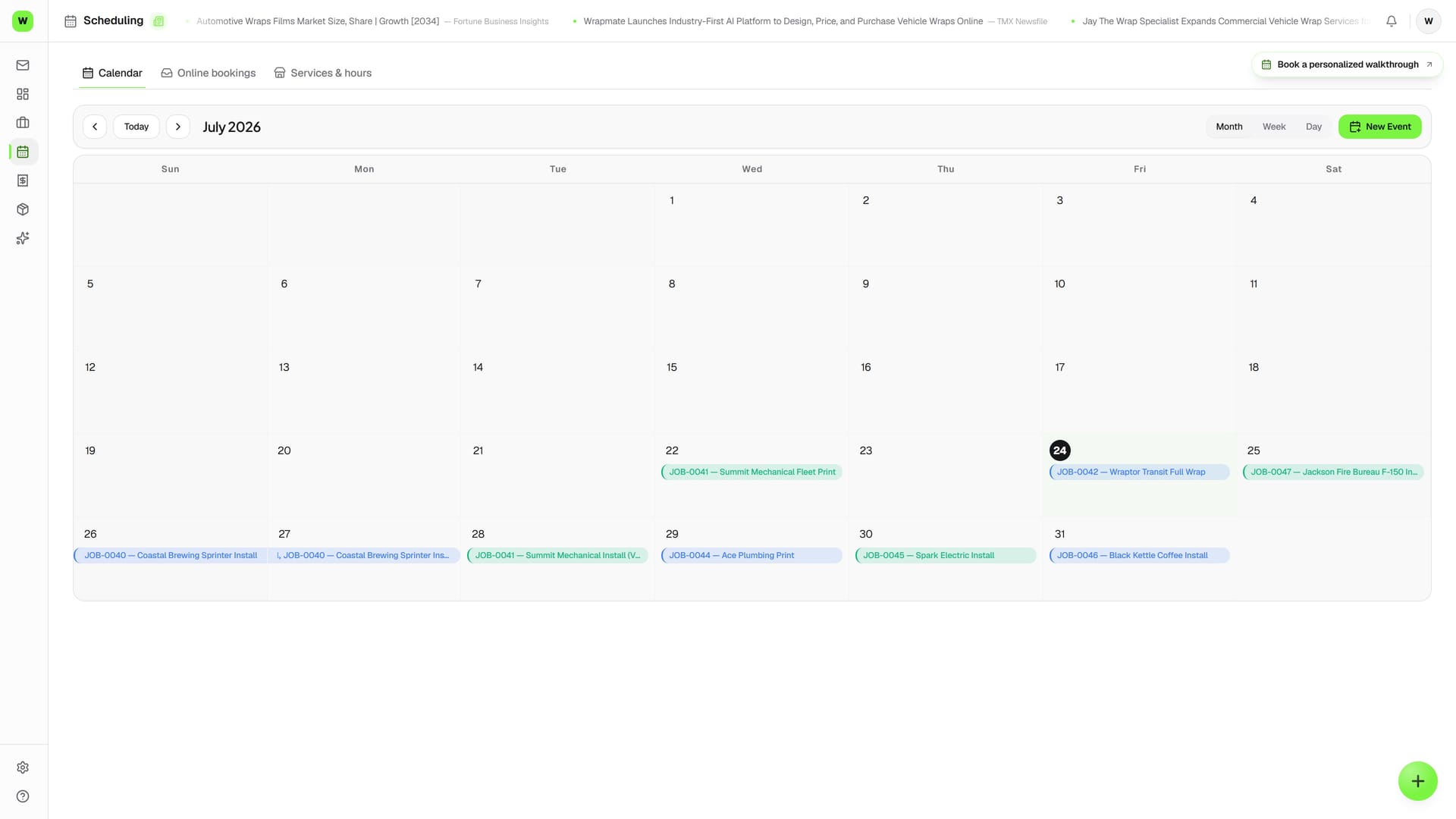Click date 18 on the calendar
Image resolution: width=1456 pixels, height=819 pixels.
1254,367
